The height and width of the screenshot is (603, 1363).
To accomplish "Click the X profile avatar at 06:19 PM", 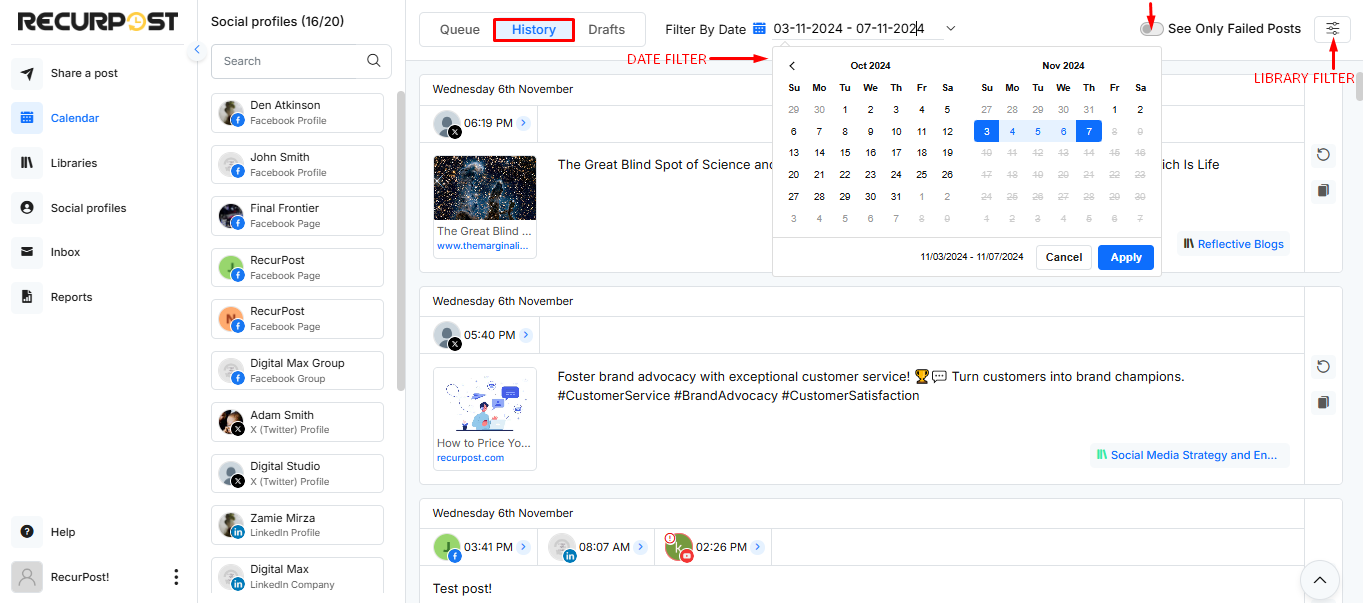I will (447, 124).
